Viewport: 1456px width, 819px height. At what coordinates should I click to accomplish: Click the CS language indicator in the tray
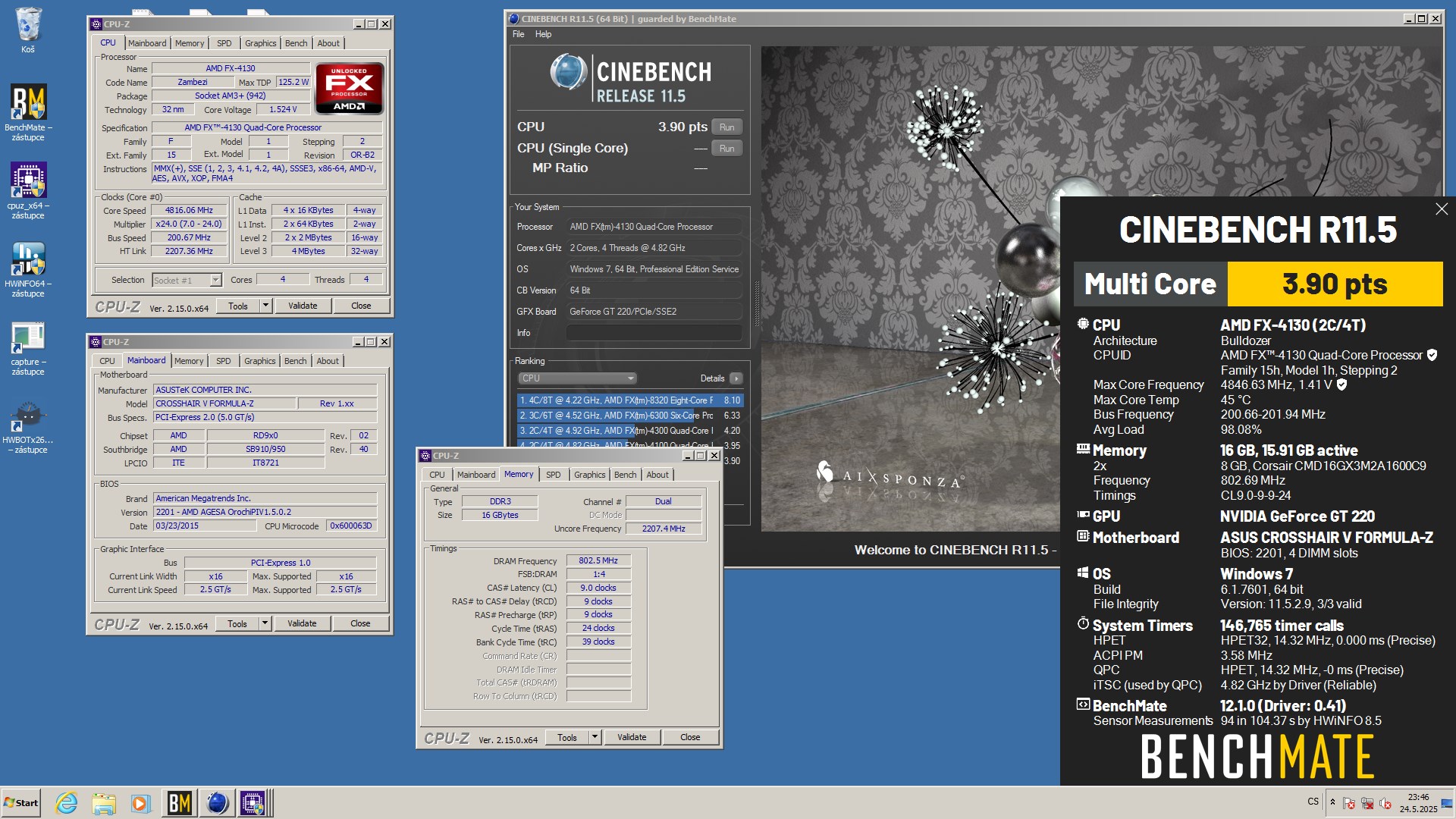1313,802
